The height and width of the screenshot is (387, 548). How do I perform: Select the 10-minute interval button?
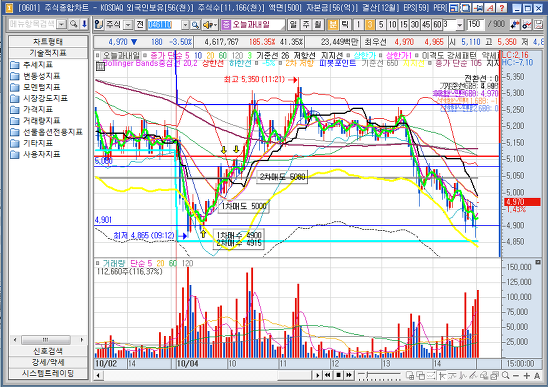(392, 24)
